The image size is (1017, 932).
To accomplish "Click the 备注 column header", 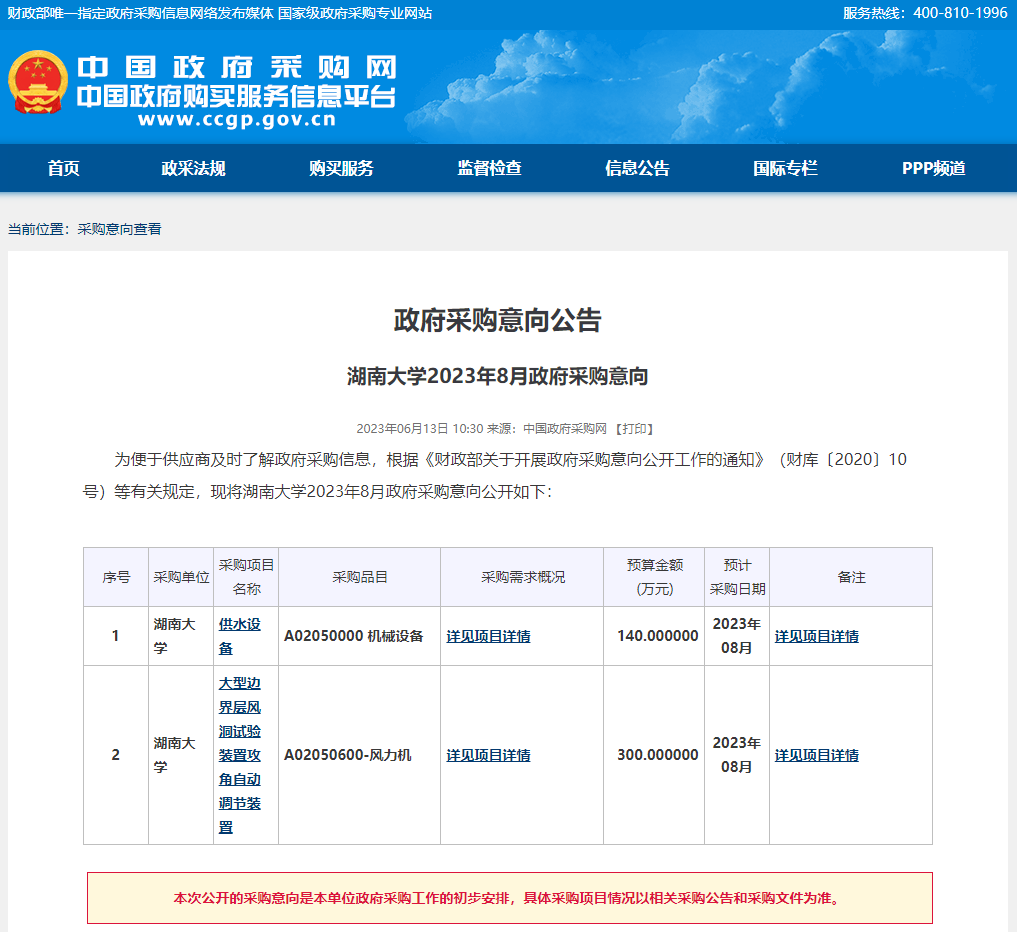I will [x=851, y=577].
